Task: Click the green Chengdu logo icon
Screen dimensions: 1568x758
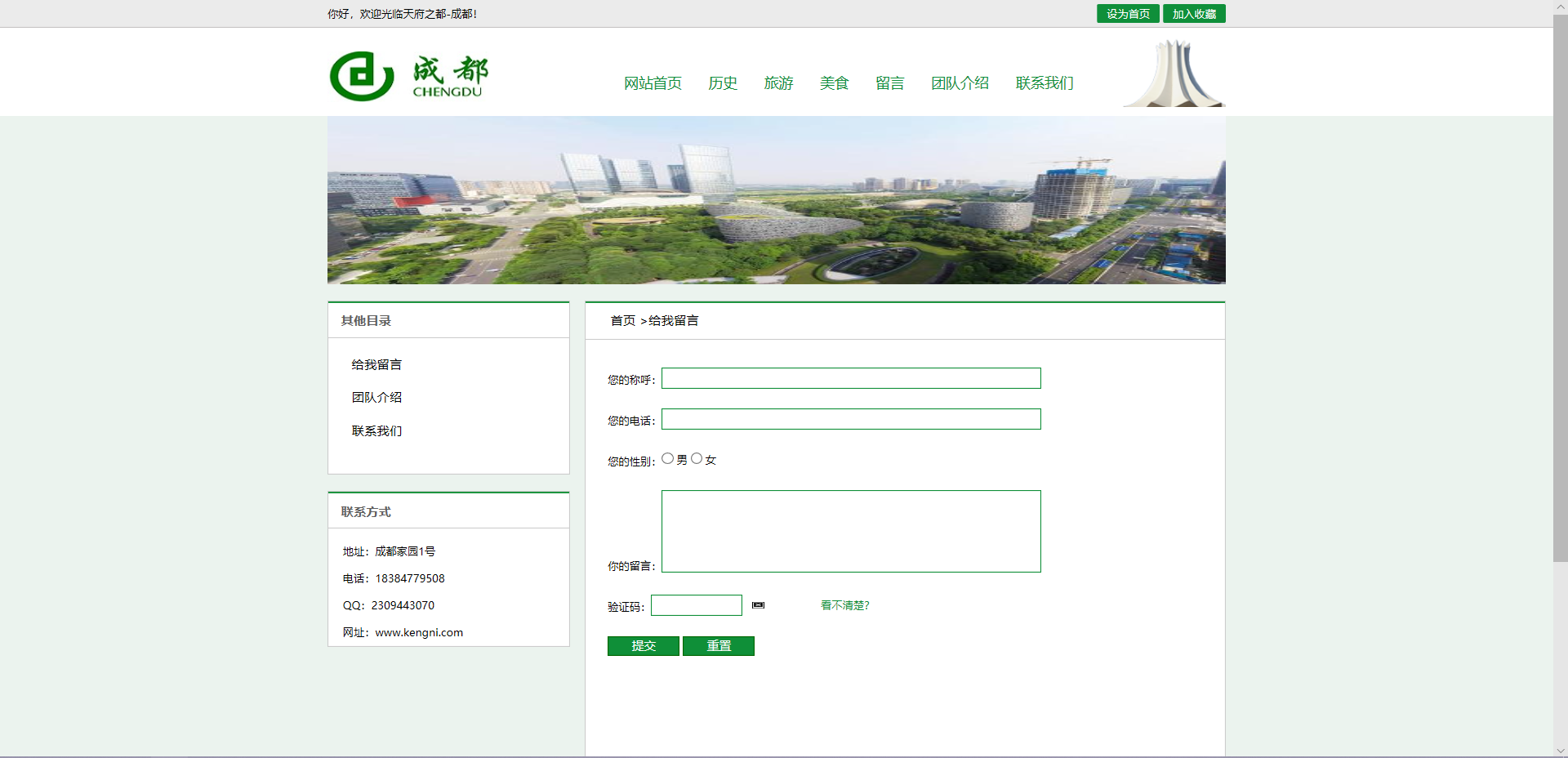Action: pyautogui.click(x=362, y=77)
